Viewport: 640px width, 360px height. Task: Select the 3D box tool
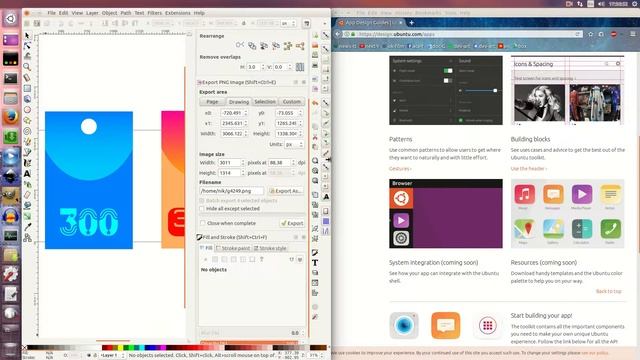(x=27, y=99)
